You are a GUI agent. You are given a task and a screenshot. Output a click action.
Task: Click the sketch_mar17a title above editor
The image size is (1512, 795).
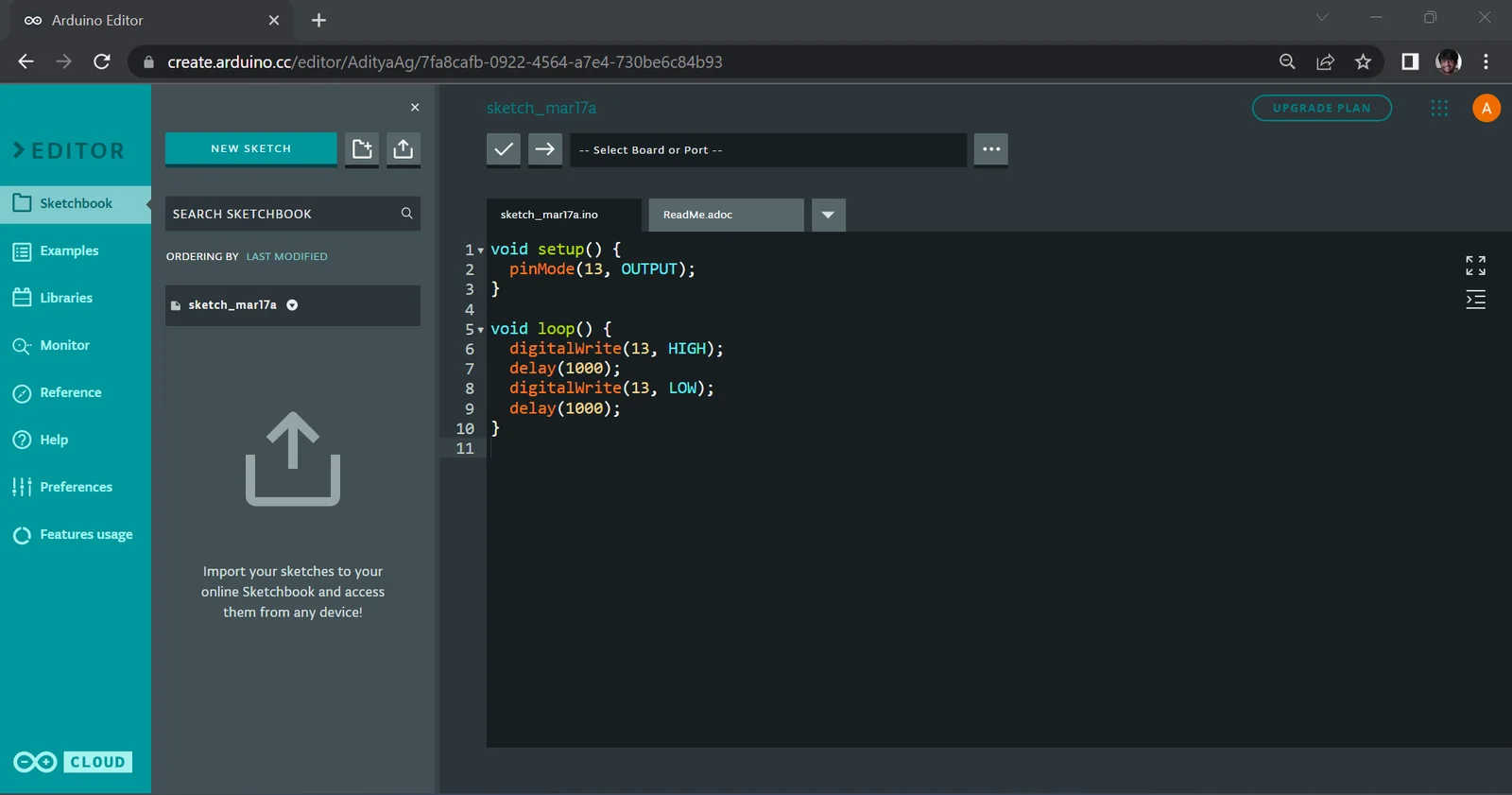[541, 108]
